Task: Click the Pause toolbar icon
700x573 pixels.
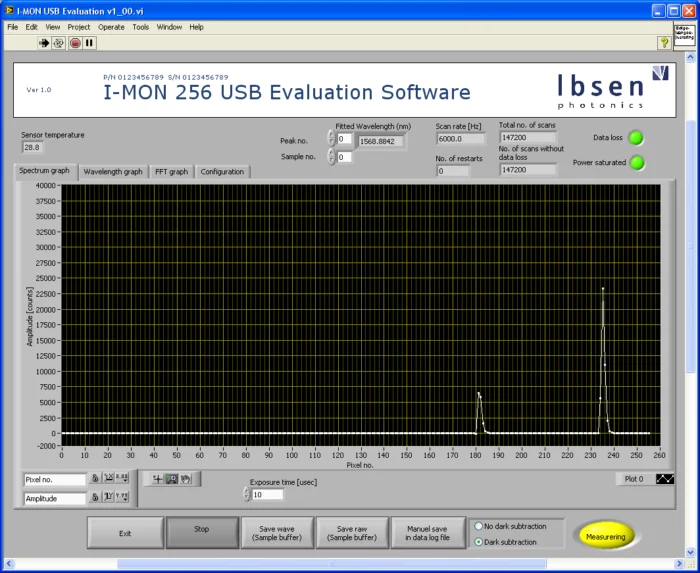Action: point(89,43)
